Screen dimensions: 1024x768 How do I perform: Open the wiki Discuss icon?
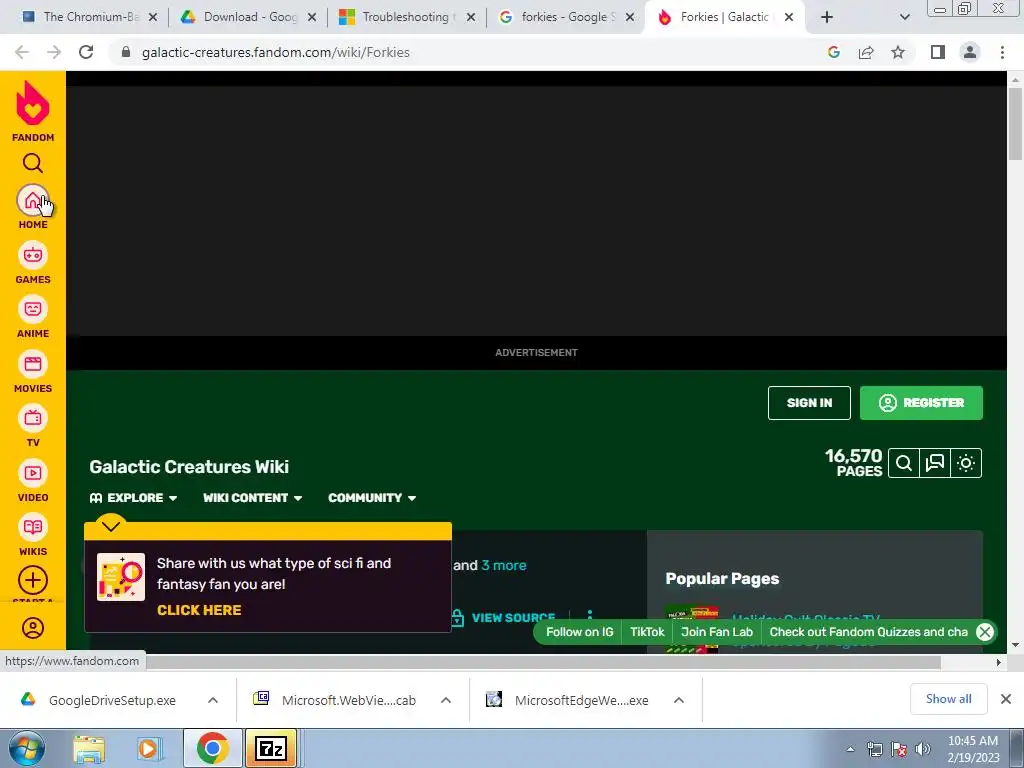[935, 463]
